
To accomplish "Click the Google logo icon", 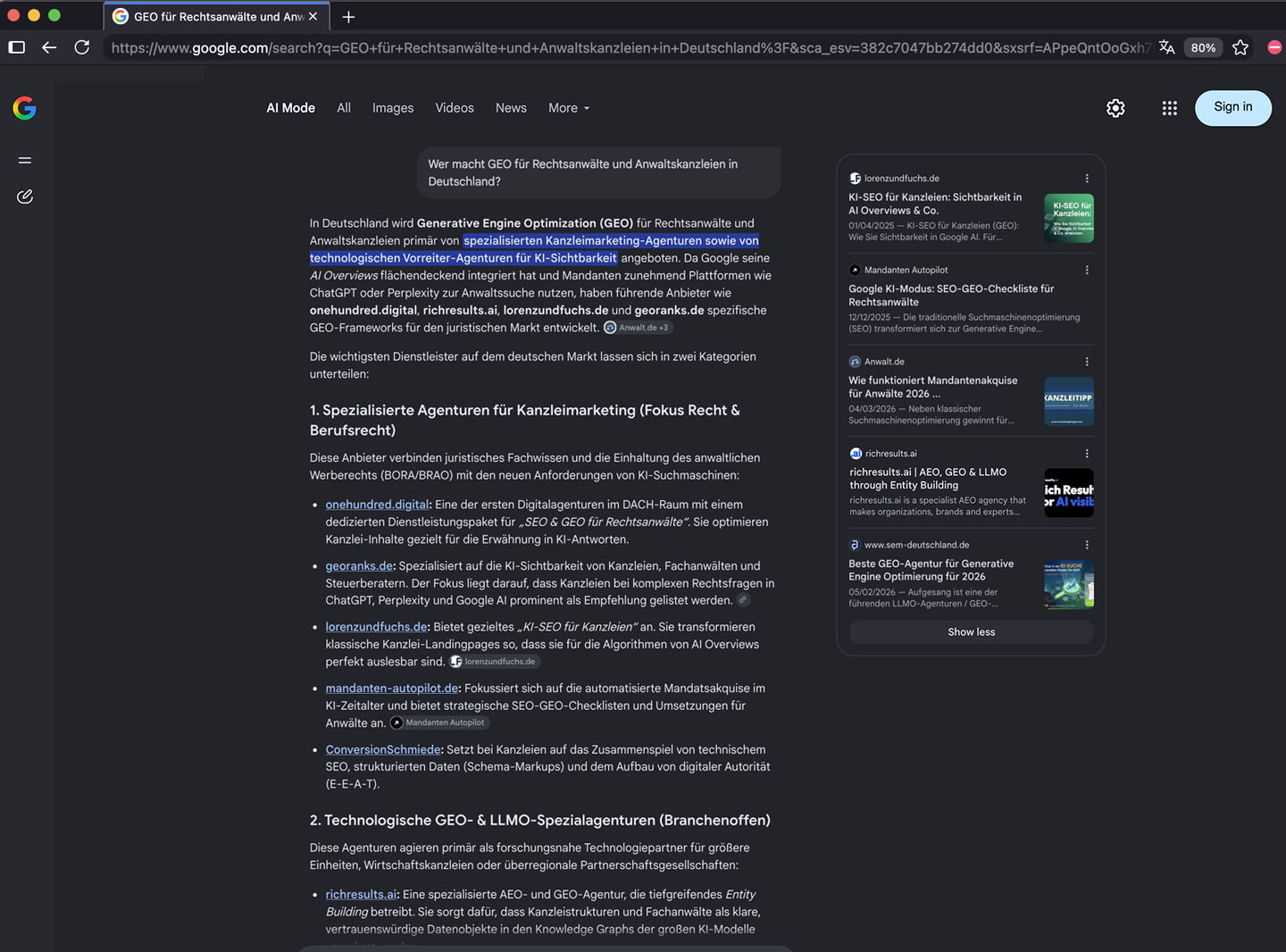I will (25, 108).
